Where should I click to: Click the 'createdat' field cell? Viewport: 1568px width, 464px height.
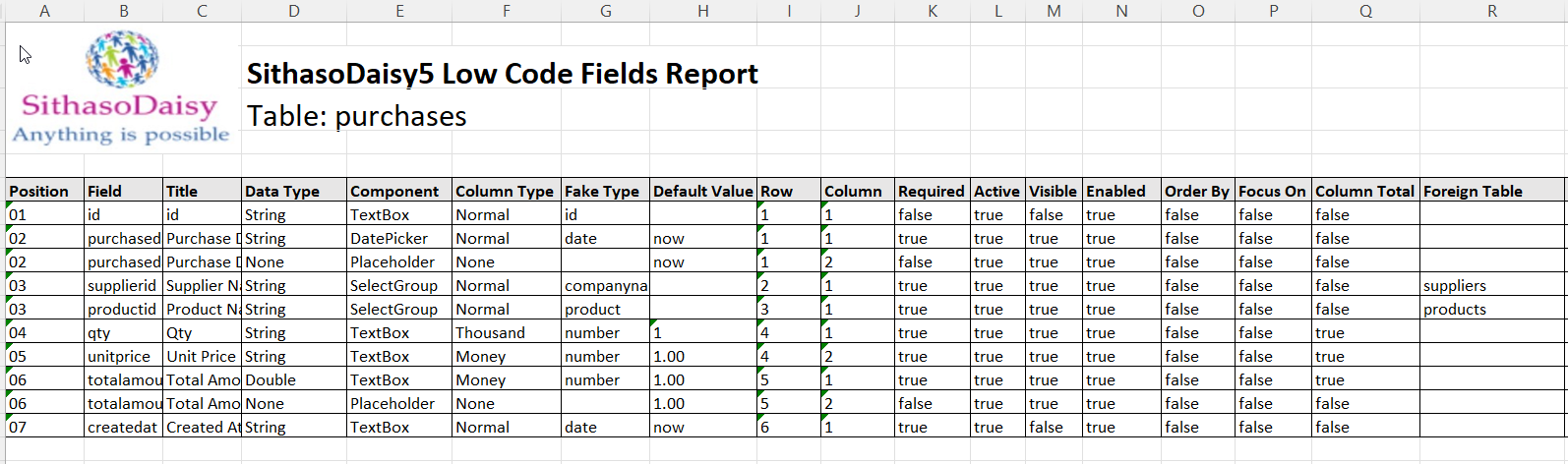[122, 427]
